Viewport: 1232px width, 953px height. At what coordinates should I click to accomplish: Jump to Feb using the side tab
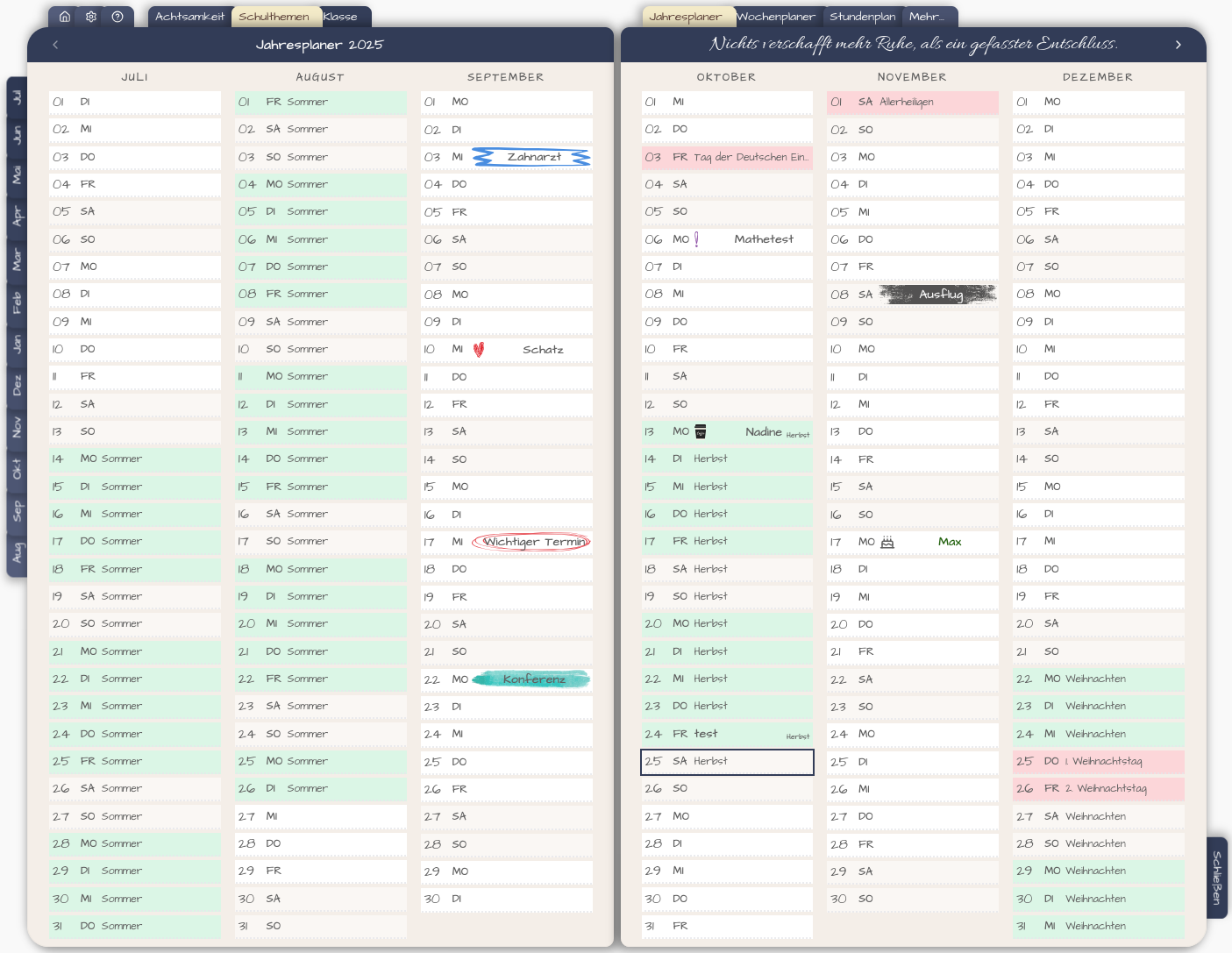pos(17,303)
